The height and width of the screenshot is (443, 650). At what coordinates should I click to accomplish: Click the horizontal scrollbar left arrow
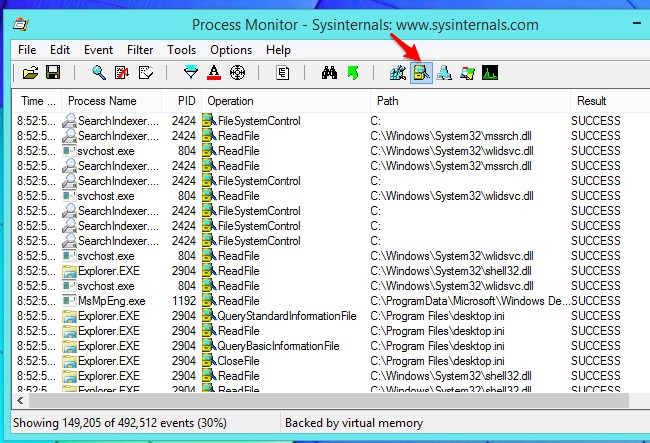pyautogui.click(x=20, y=400)
